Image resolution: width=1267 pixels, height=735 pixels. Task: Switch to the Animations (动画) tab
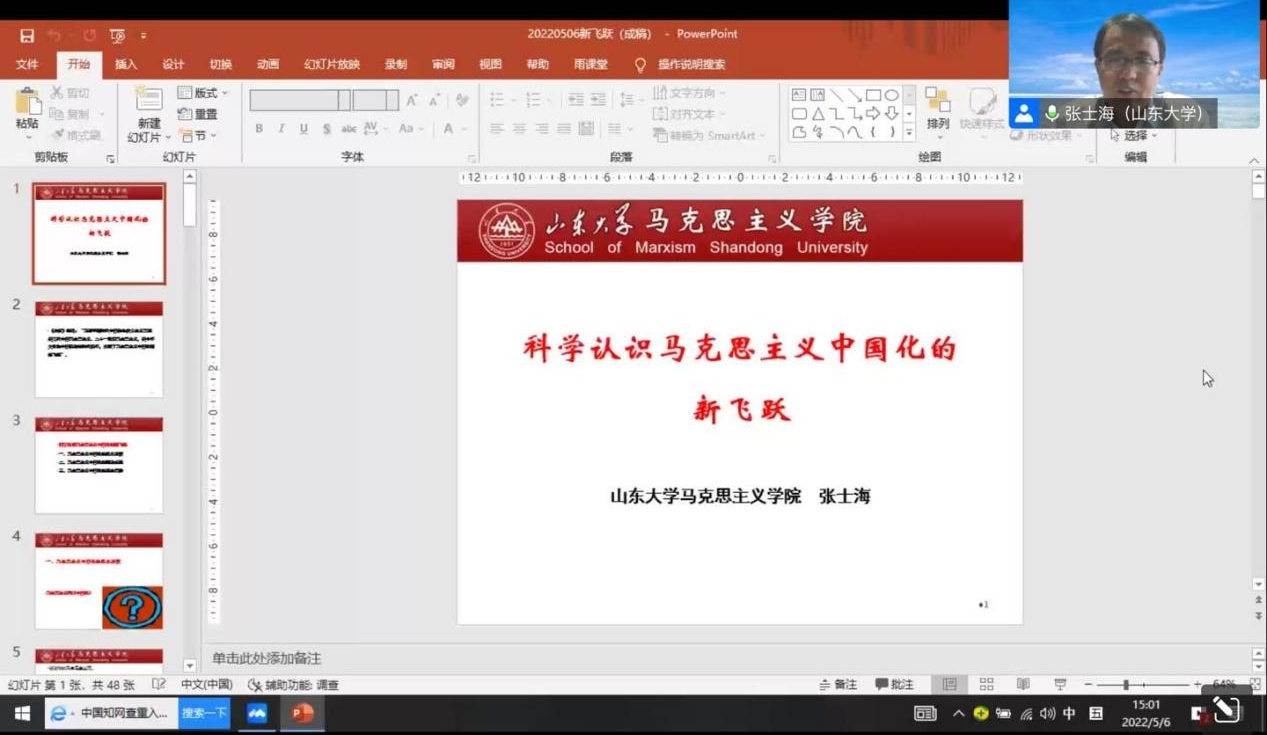(x=267, y=64)
